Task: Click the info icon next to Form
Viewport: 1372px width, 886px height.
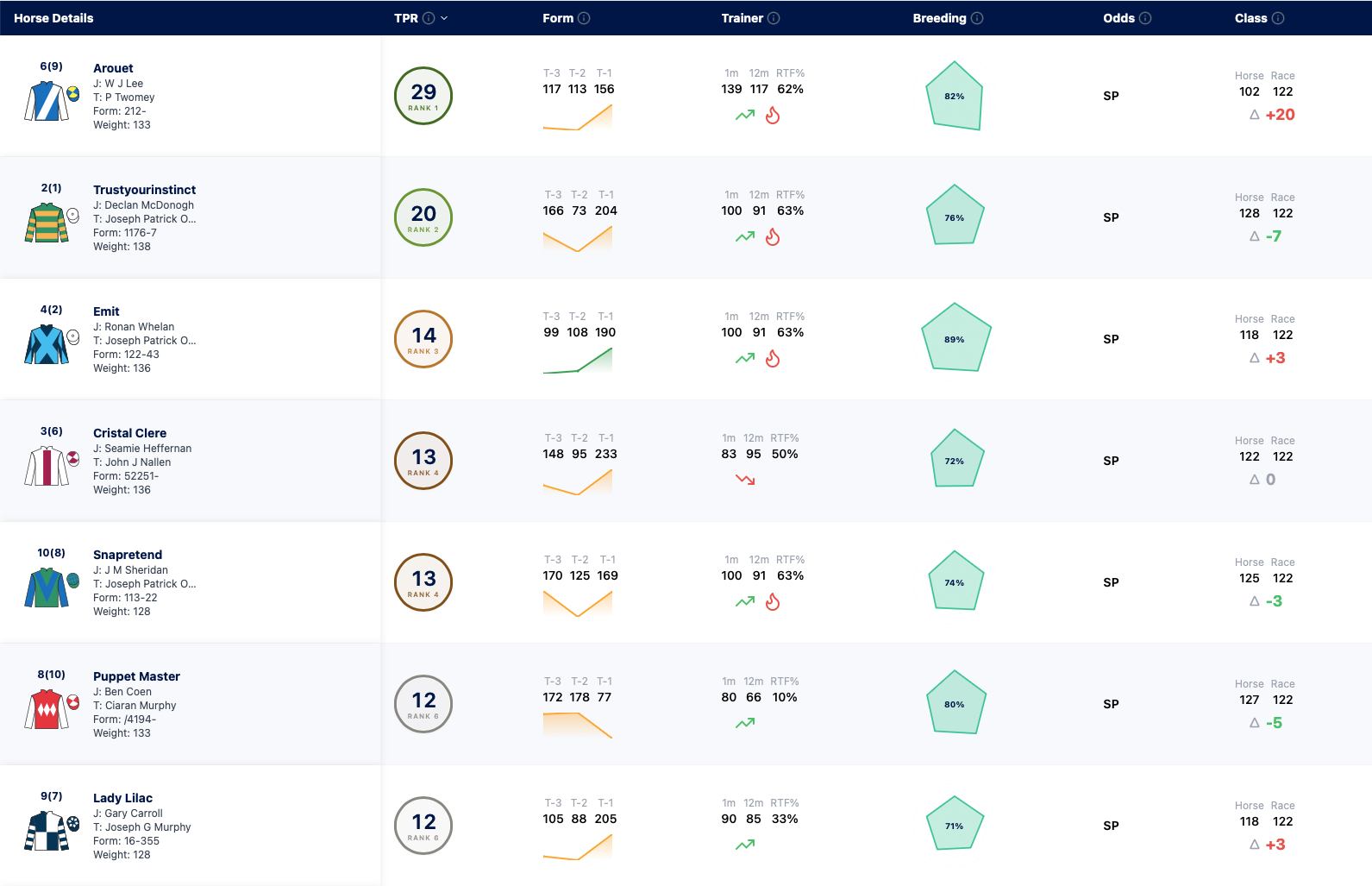Action: tap(584, 18)
